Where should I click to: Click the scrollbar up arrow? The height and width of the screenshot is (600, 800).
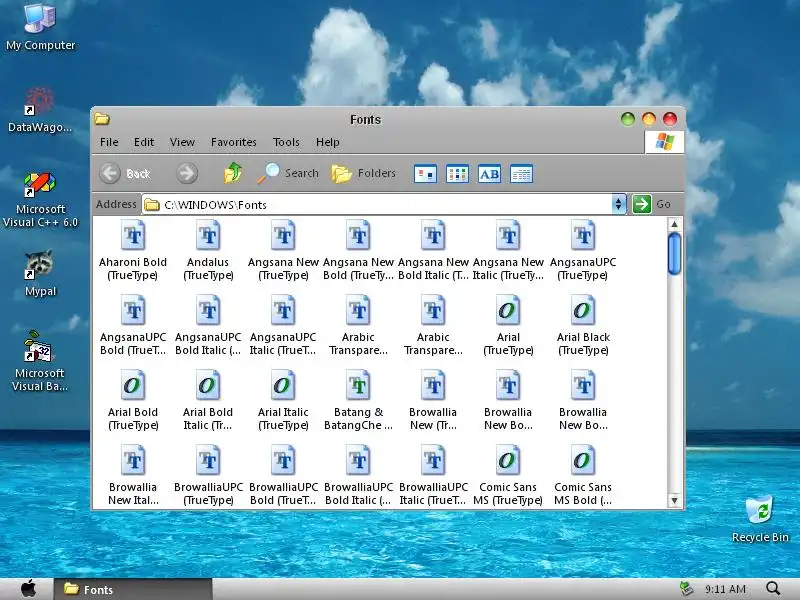[x=674, y=224]
